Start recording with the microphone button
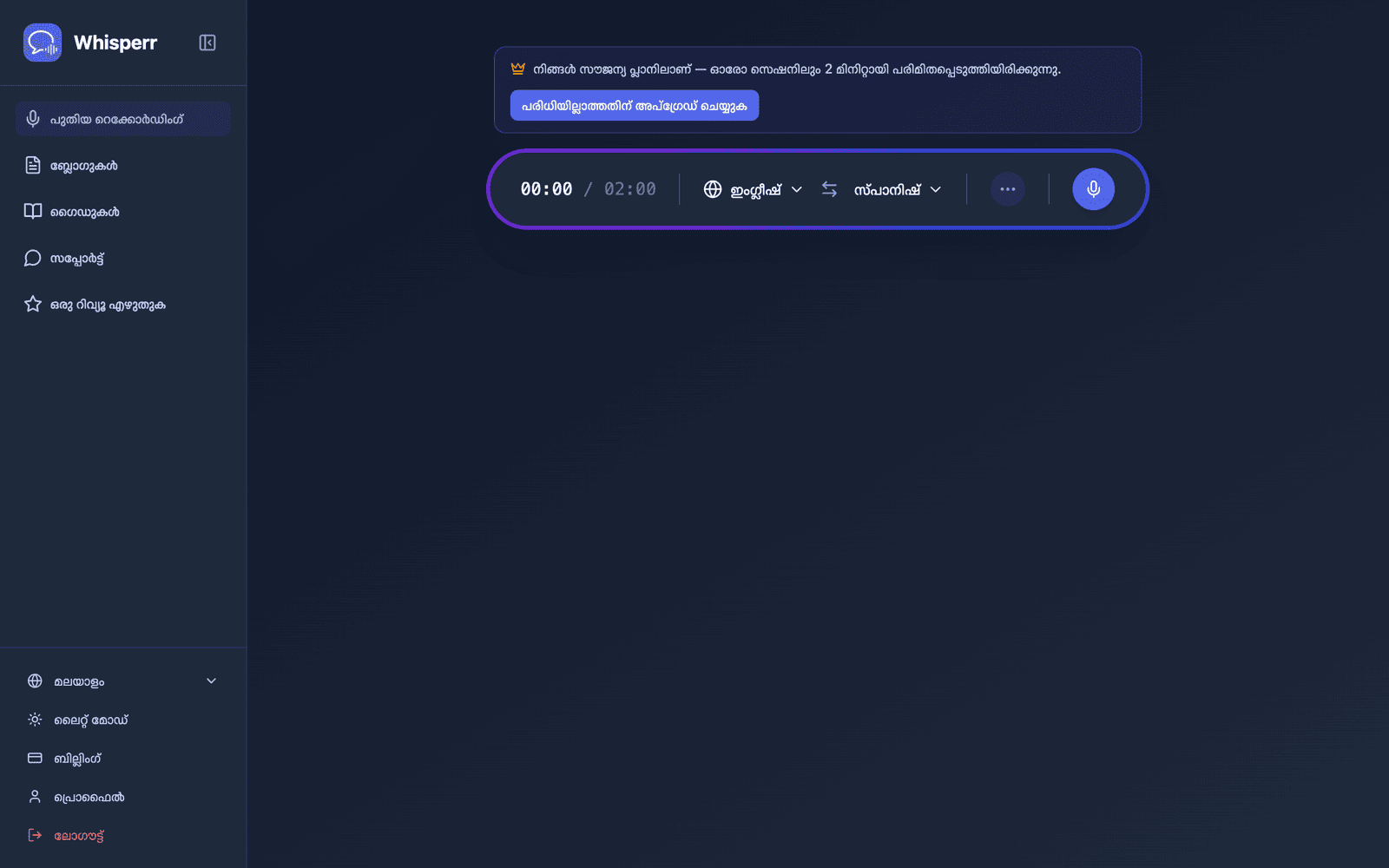Image resolution: width=1389 pixels, height=868 pixels. pos(1094,189)
